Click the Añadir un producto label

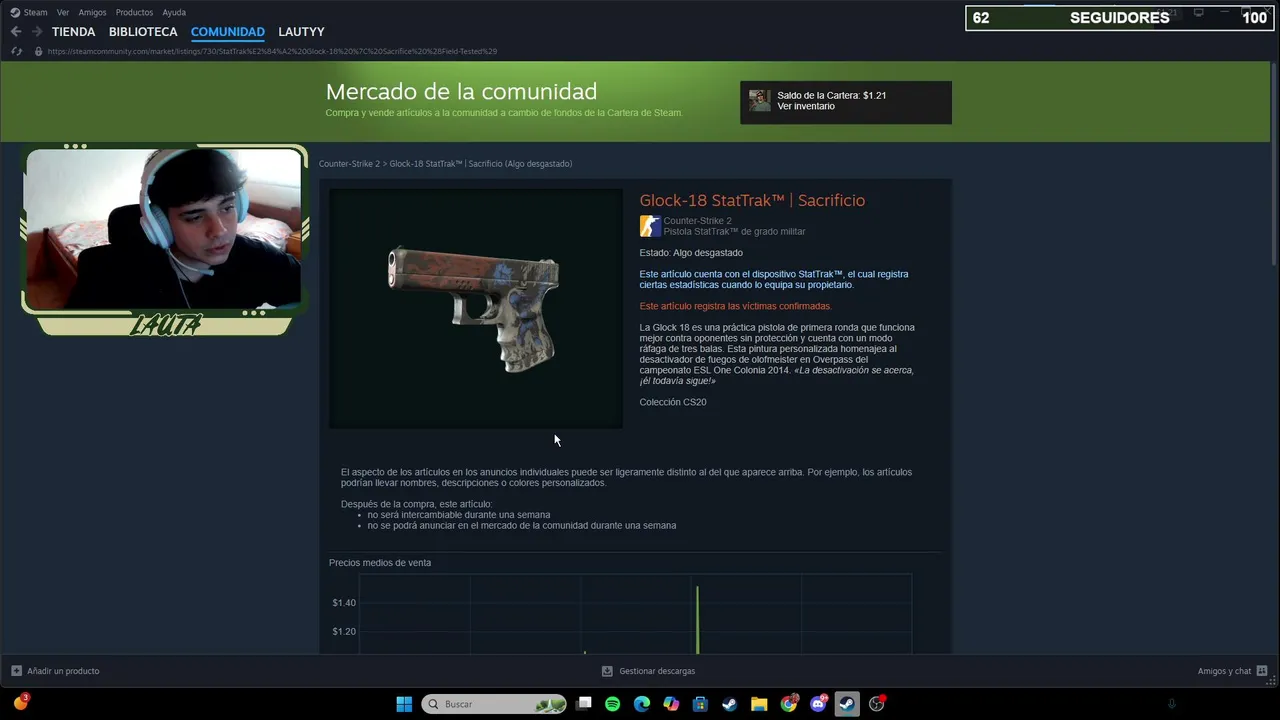[63, 671]
